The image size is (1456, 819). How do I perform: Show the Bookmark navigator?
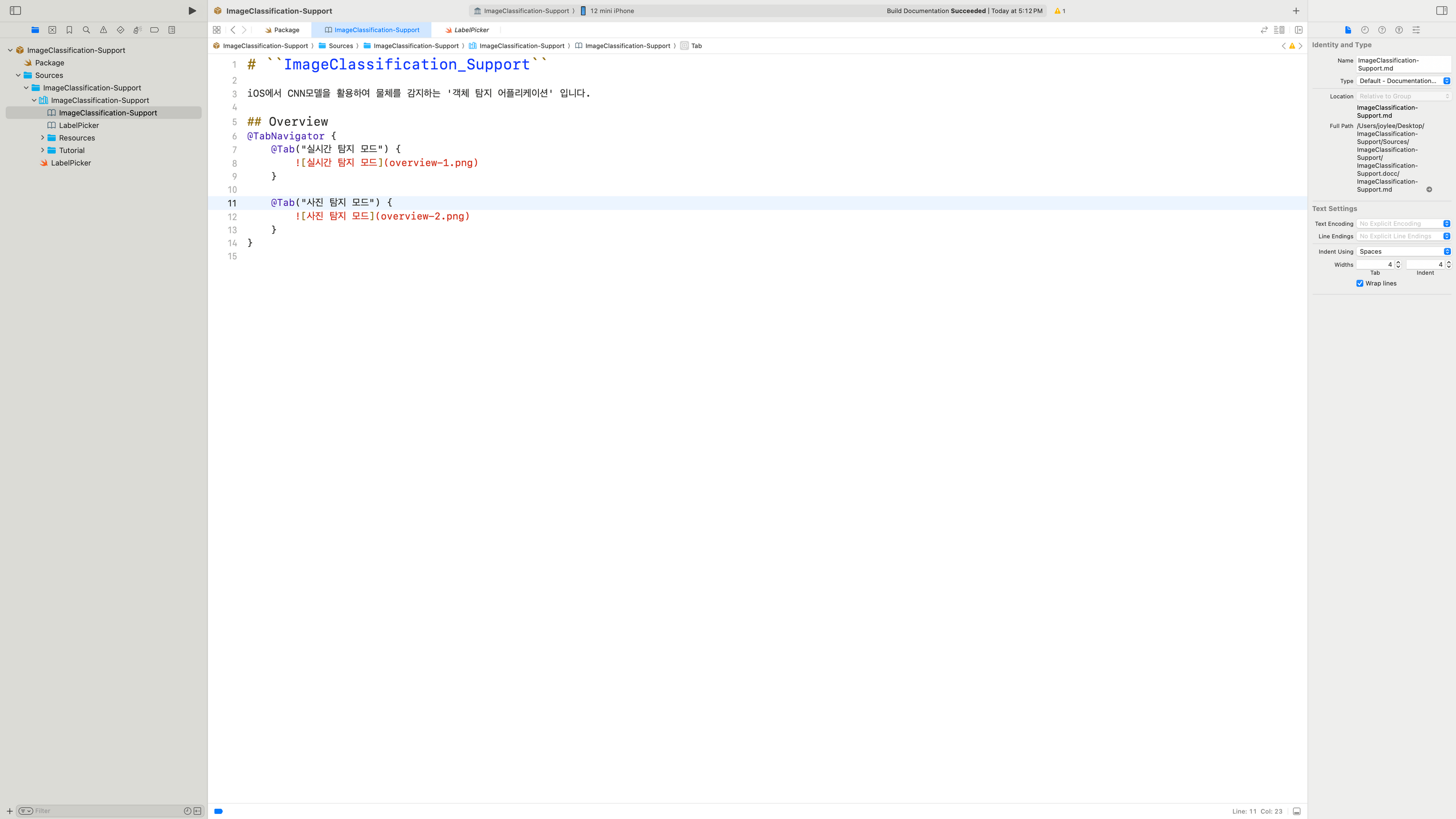[70, 30]
